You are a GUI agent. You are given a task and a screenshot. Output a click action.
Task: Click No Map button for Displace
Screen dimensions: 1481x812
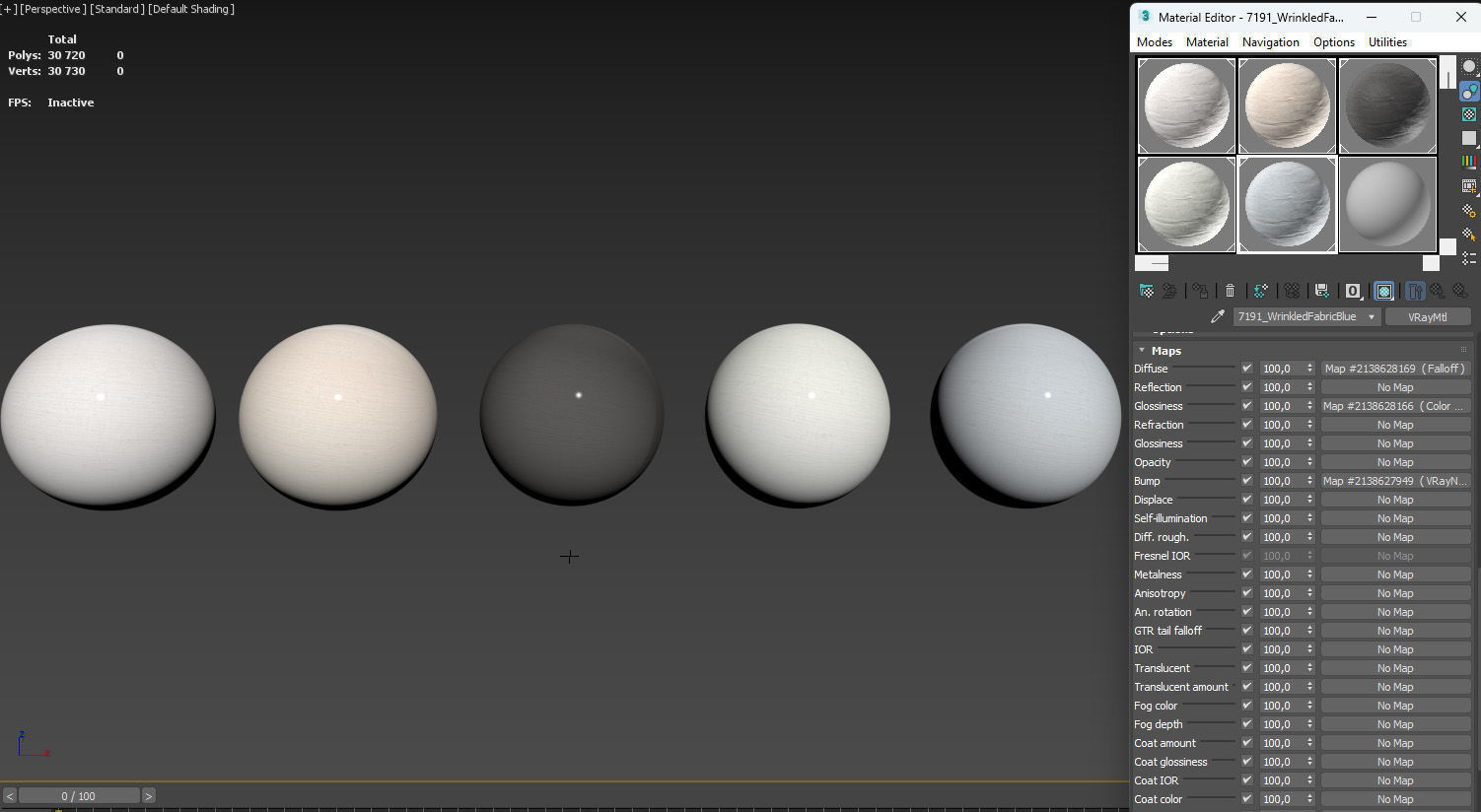(1395, 500)
